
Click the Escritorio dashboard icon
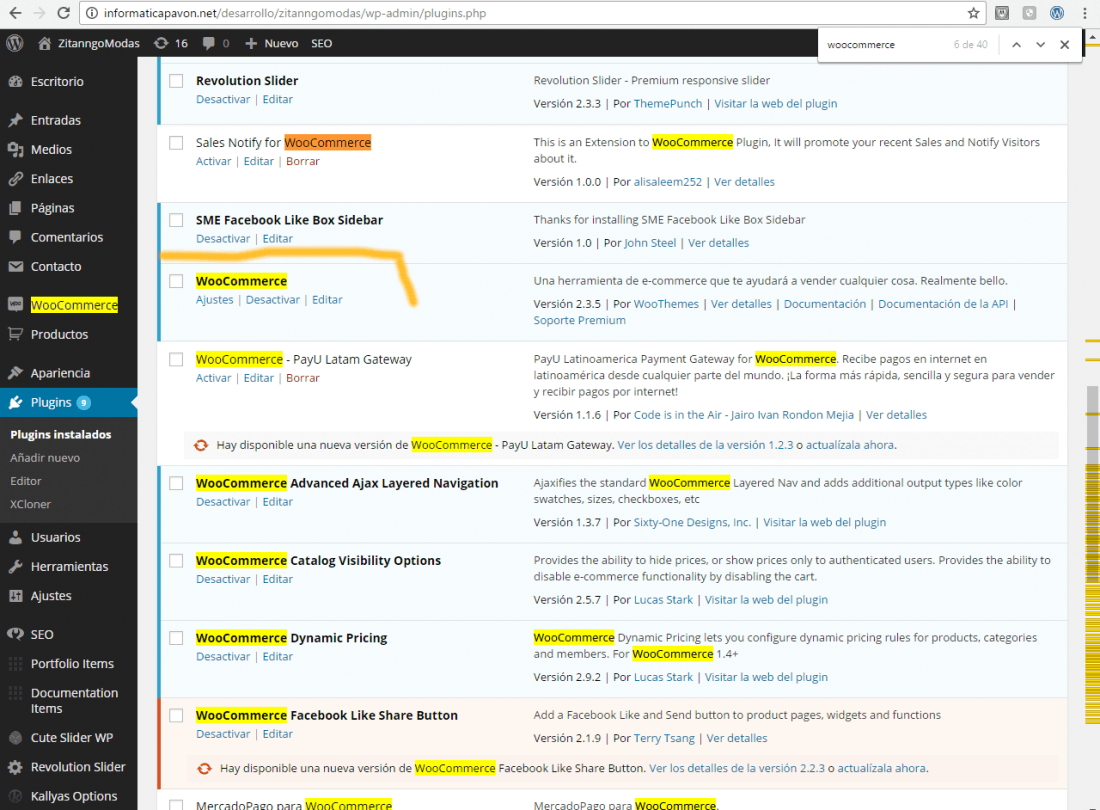coord(15,81)
